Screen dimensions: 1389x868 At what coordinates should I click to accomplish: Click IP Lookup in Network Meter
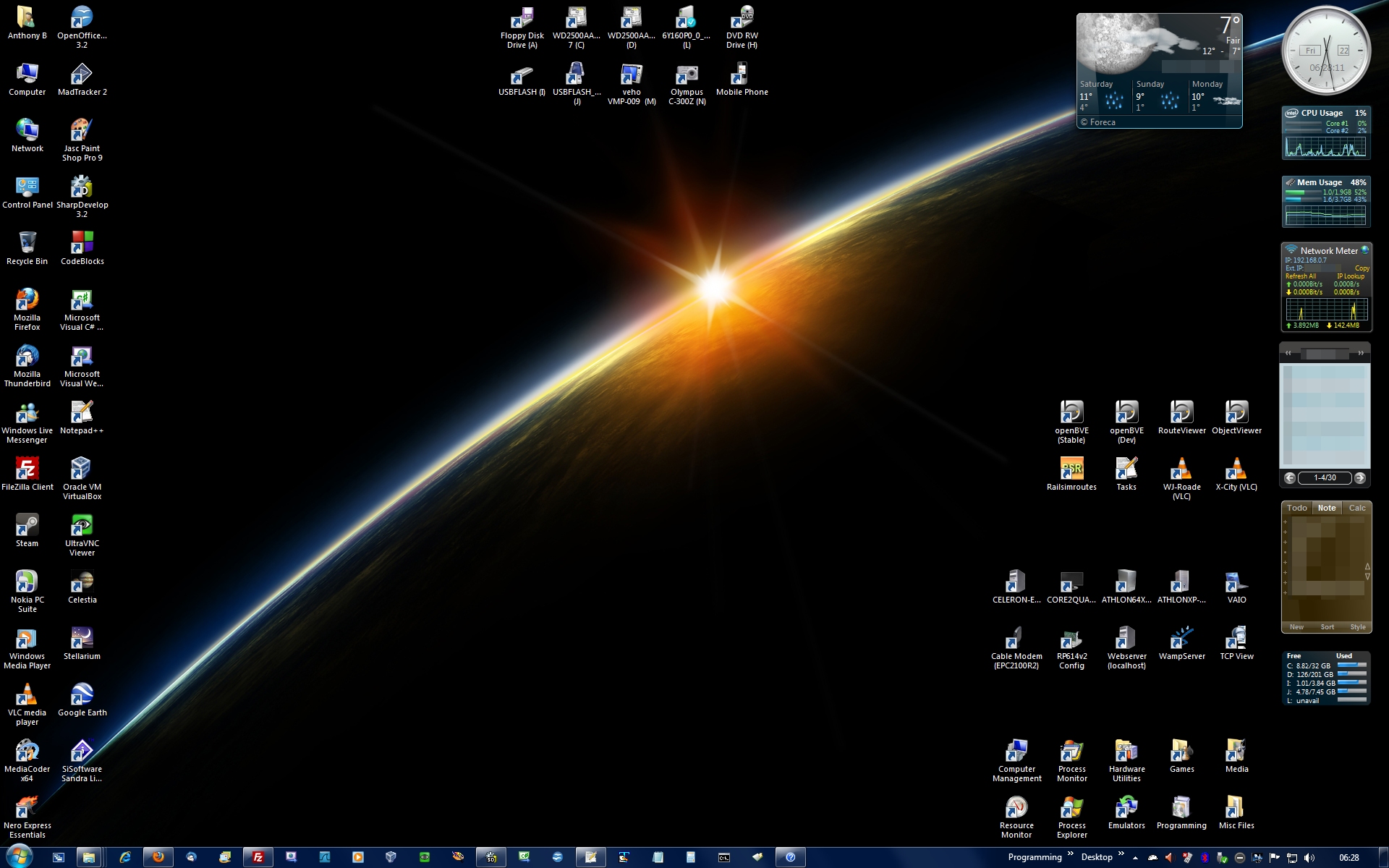pyautogui.click(x=1351, y=276)
